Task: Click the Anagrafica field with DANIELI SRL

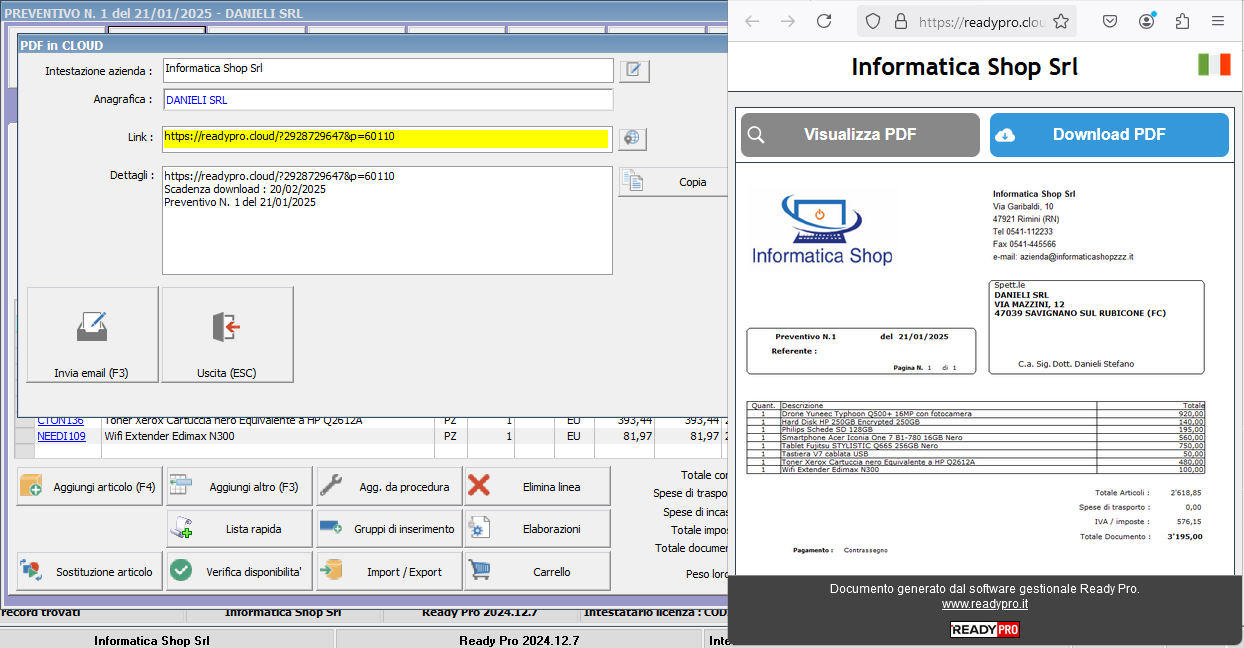Action: tap(387, 100)
